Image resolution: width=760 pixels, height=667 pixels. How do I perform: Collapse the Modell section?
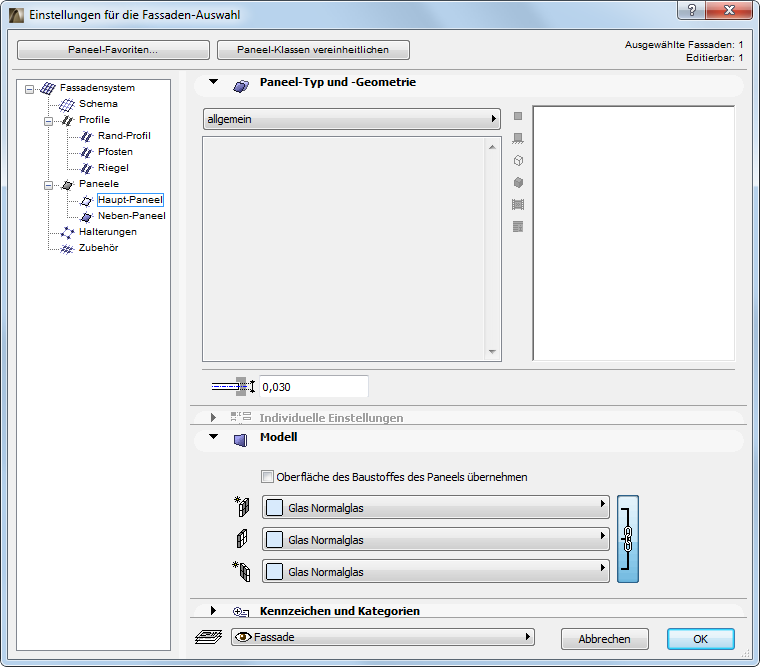tap(213, 436)
